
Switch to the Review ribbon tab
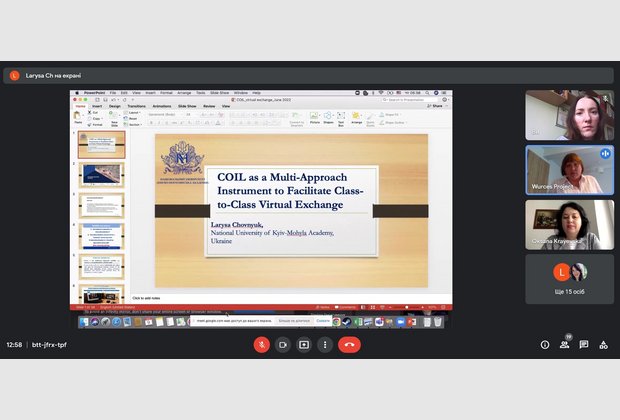coord(209,106)
